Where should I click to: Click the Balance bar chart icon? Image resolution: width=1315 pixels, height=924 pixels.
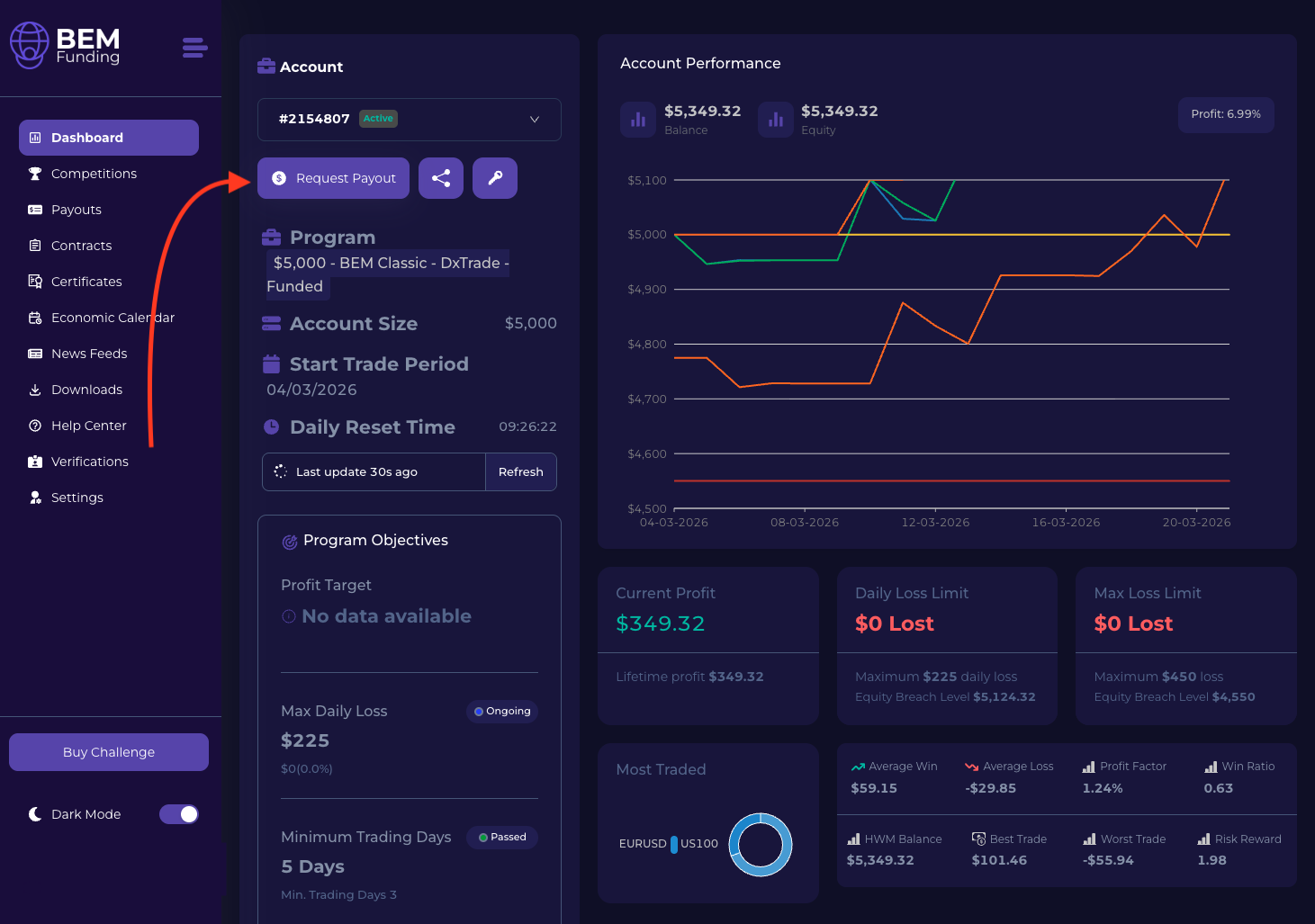[637, 120]
